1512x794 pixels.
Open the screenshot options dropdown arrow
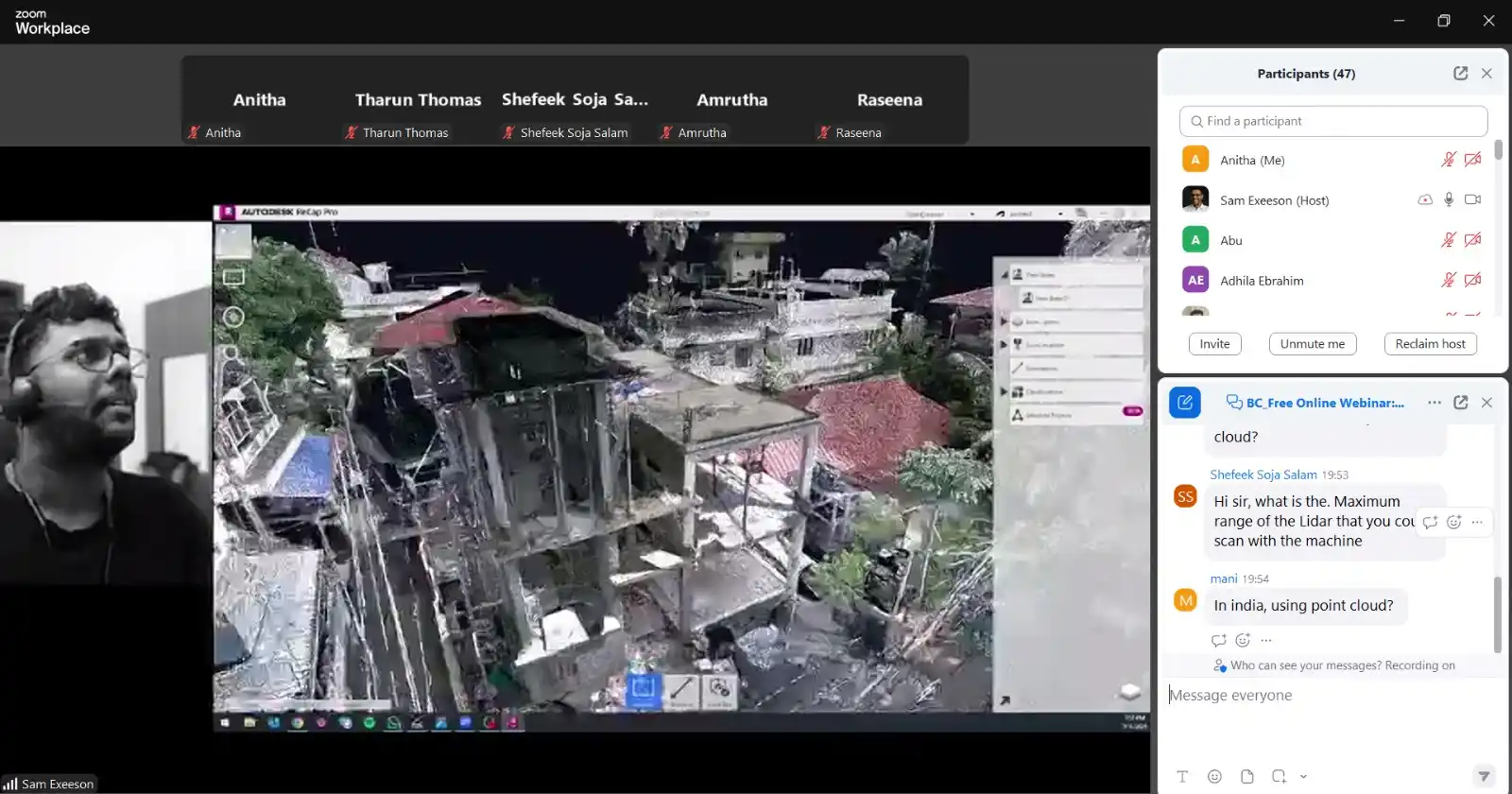1303,776
